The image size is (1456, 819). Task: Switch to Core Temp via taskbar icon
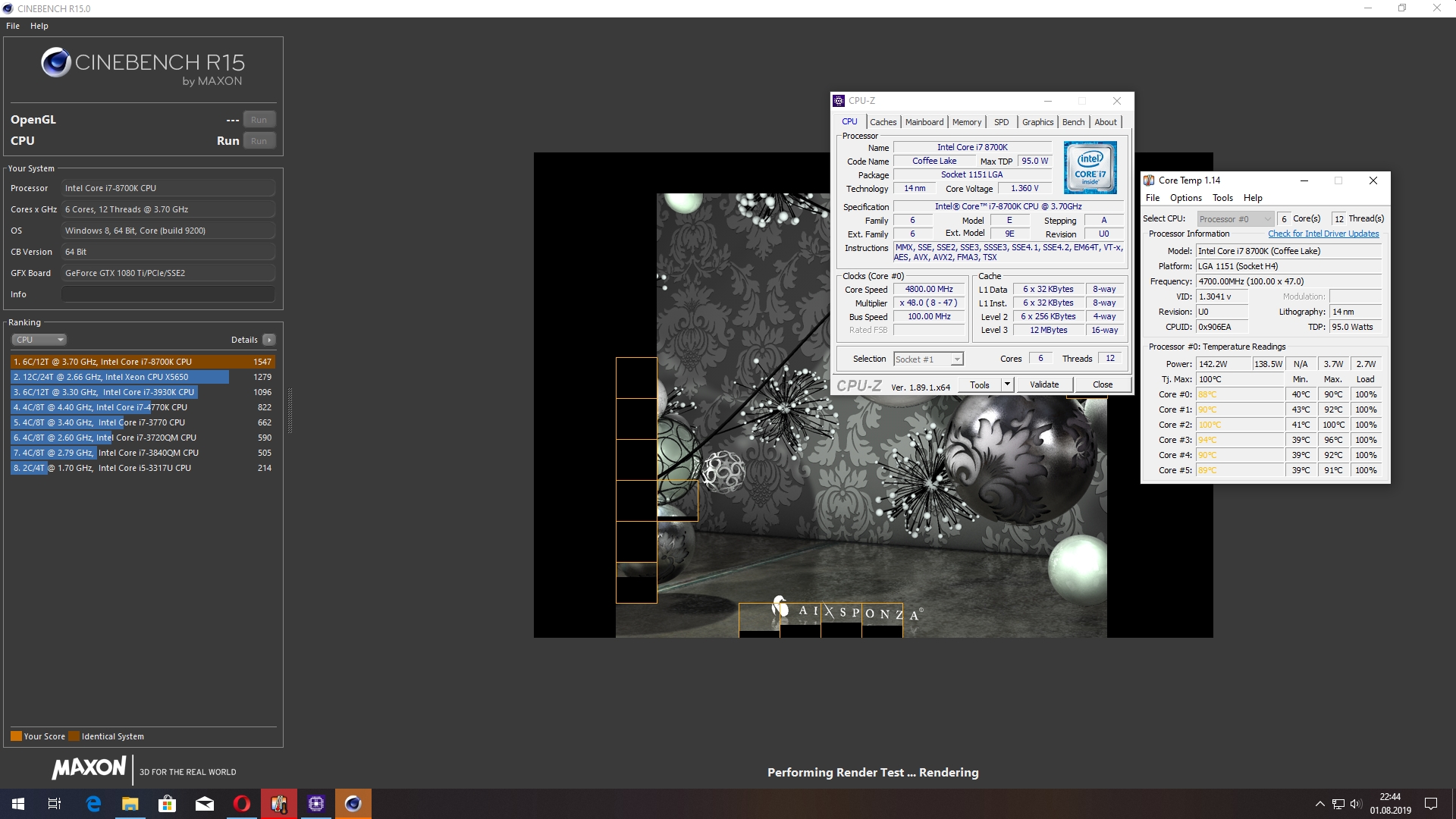point(278,804)
